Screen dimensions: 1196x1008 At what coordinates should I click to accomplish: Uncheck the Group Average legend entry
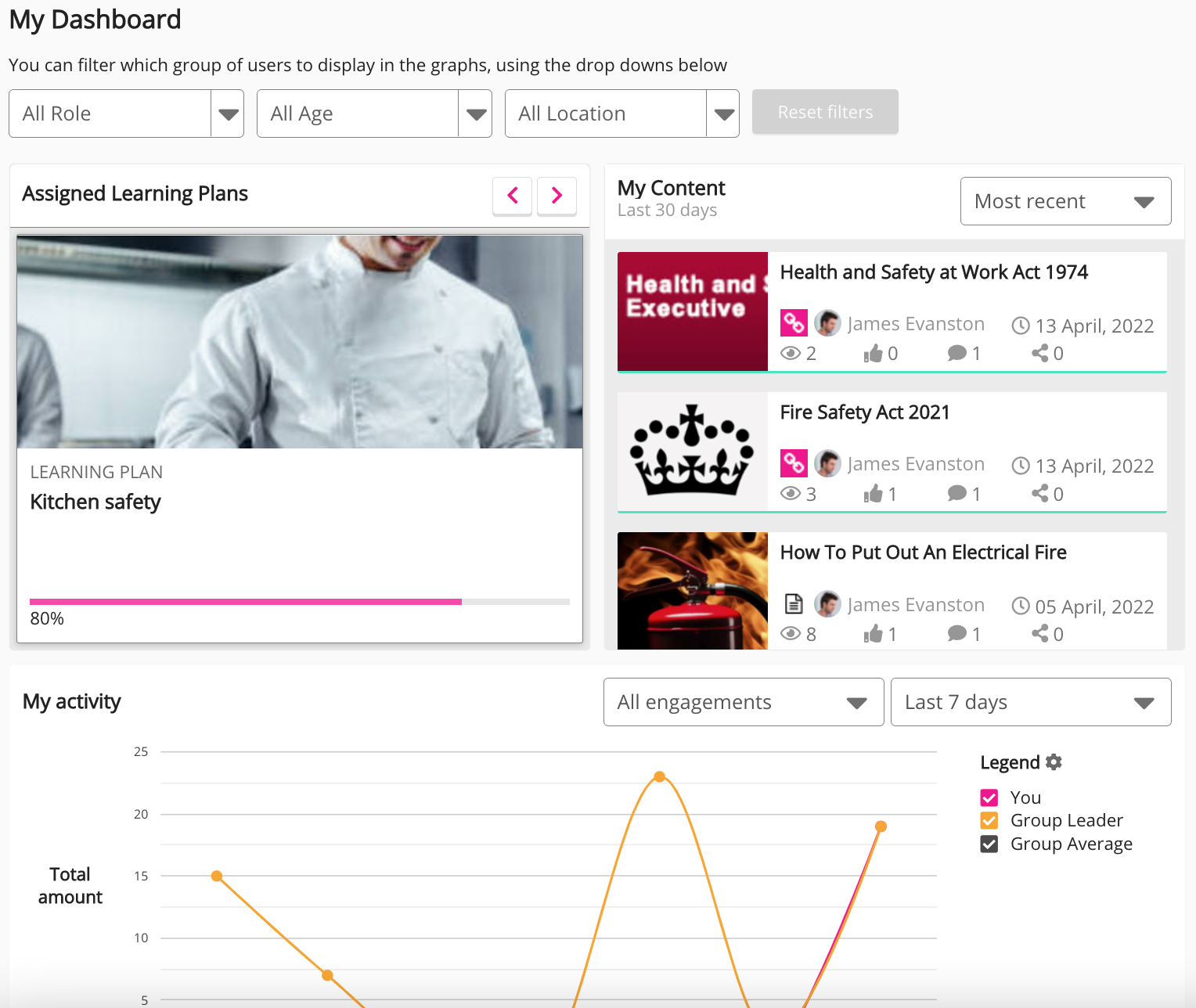coord(989,844)
